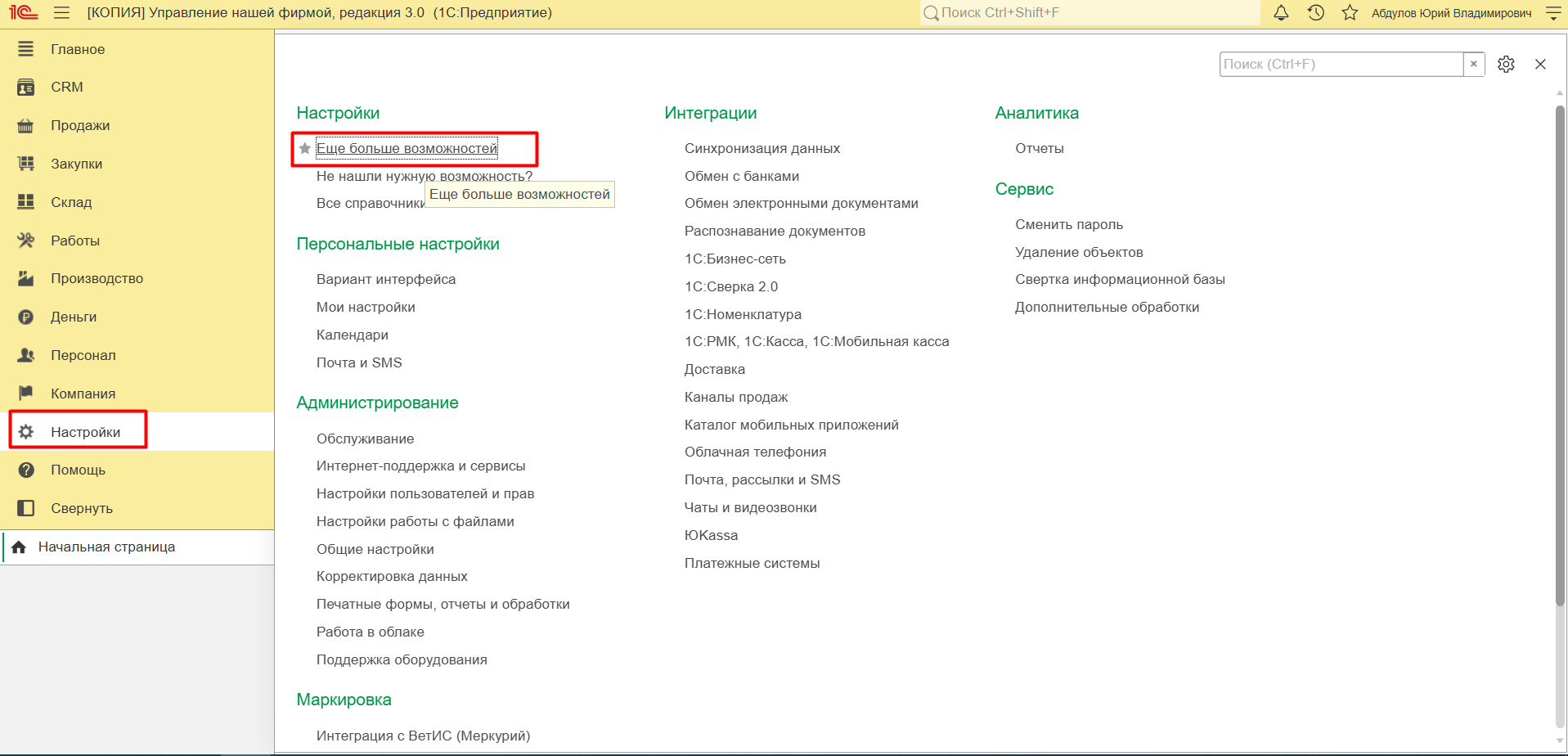1568x756 pixels.
Task: Open the settings gear near search field
Action: tap(1506, 64)
